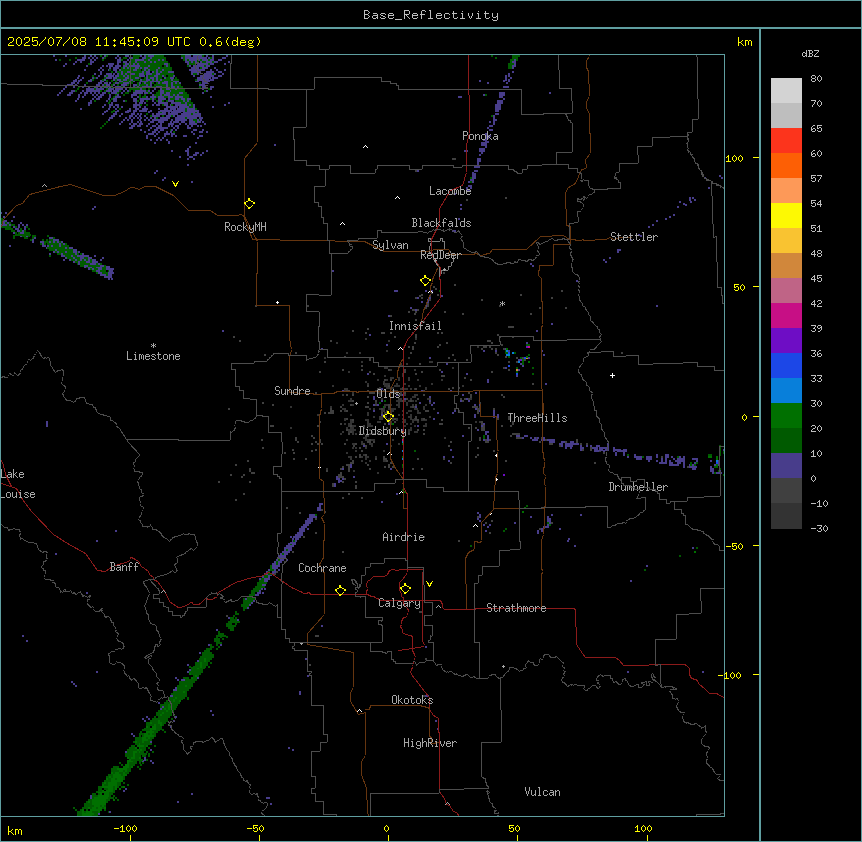Click the Airdrie label
Screen dimensions: 862x842
coord(404,537)
